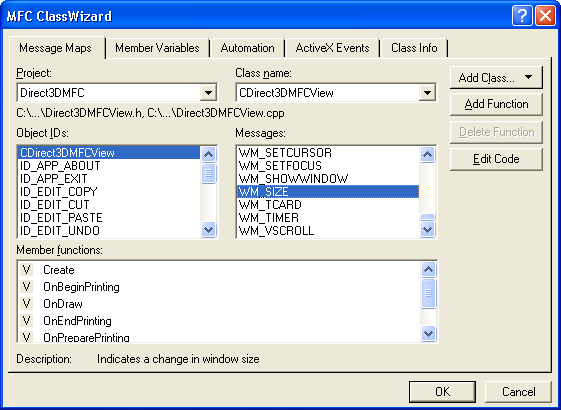Viewport: 561px width, 410px height.
Task: Select WM_VSCROLL in Messages list
Action: [328, 231]
